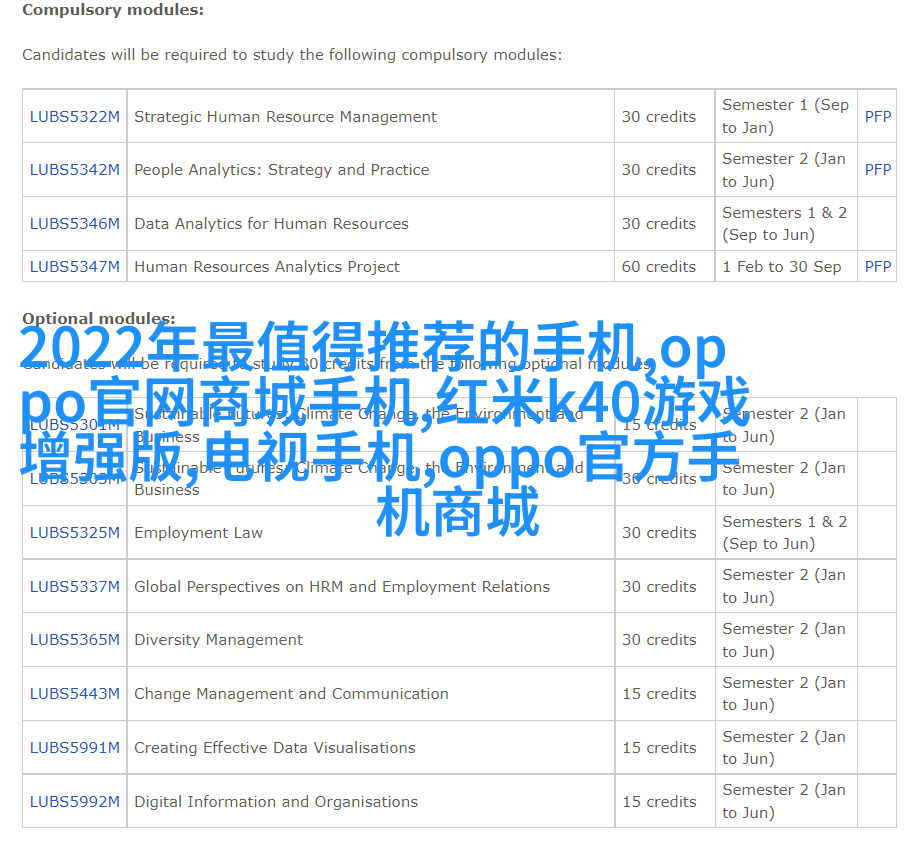The height and width of the screenshot is (845, 916).
Task: Click semester cell for Data Analytics for Human Resources
Action: pyautogui.click(x=785, y=224)
